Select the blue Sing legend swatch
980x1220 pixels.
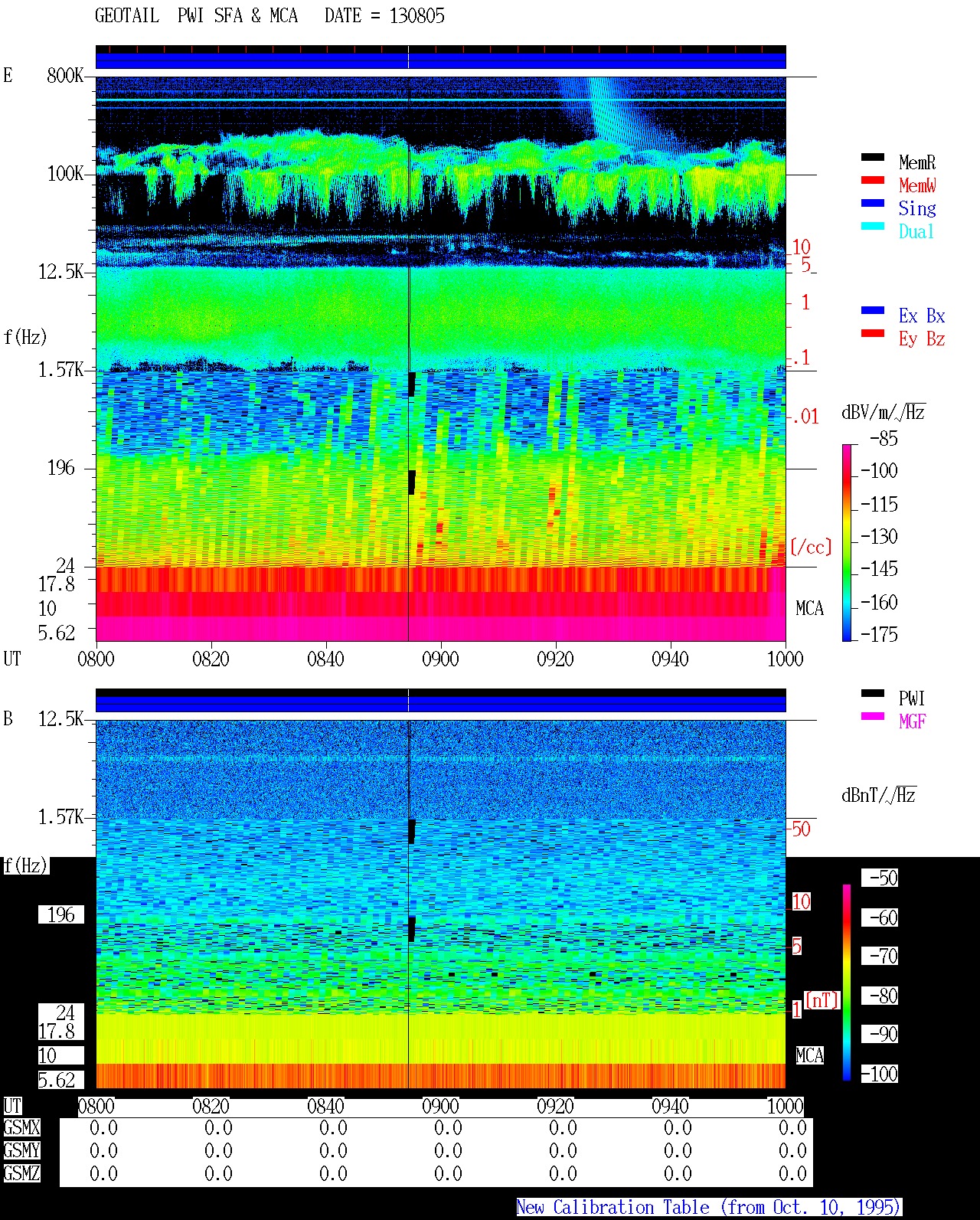pyautogui.click(x=873, y=204)
